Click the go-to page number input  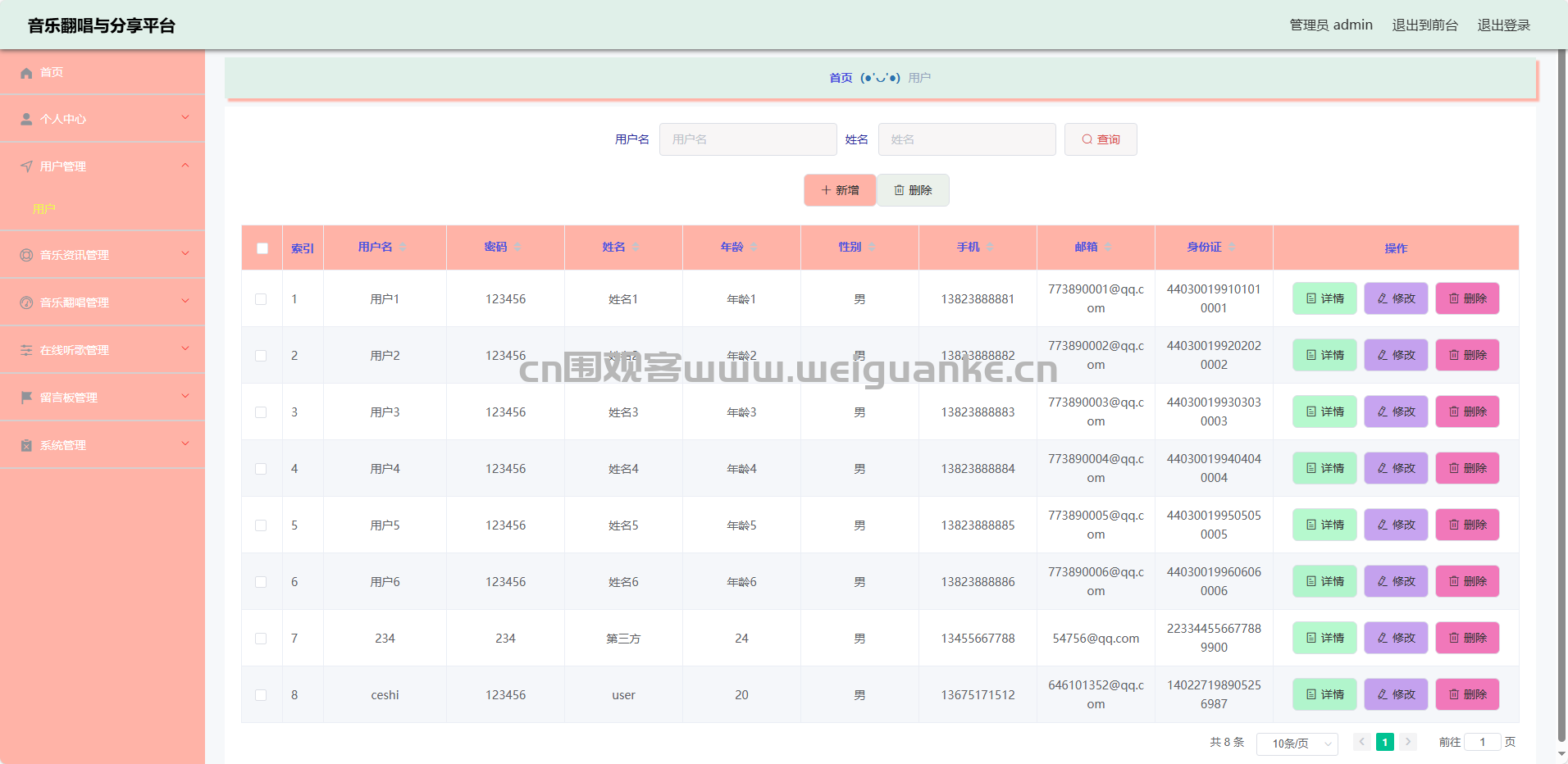[x=1483, y=742]
